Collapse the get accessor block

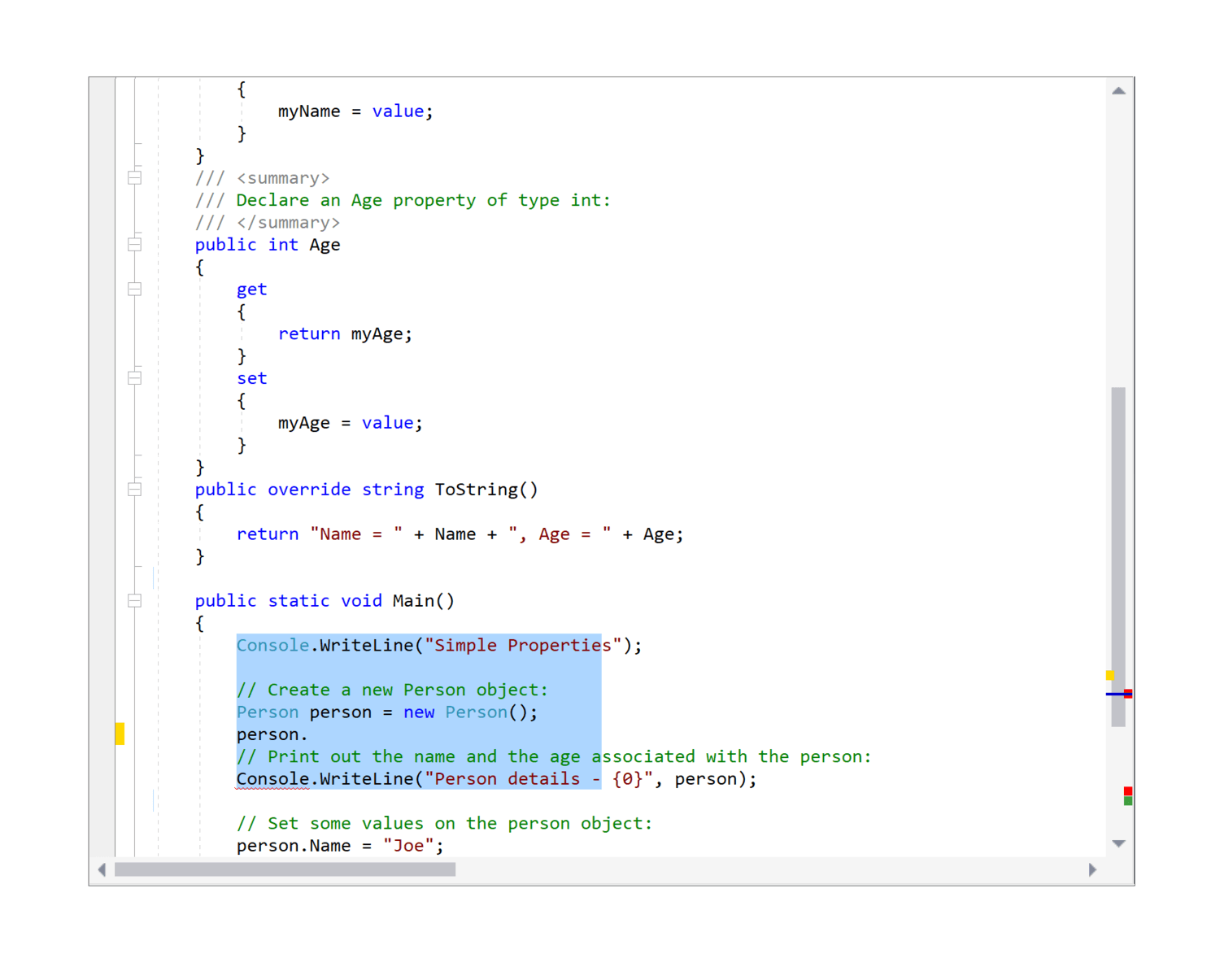point(134,288)
